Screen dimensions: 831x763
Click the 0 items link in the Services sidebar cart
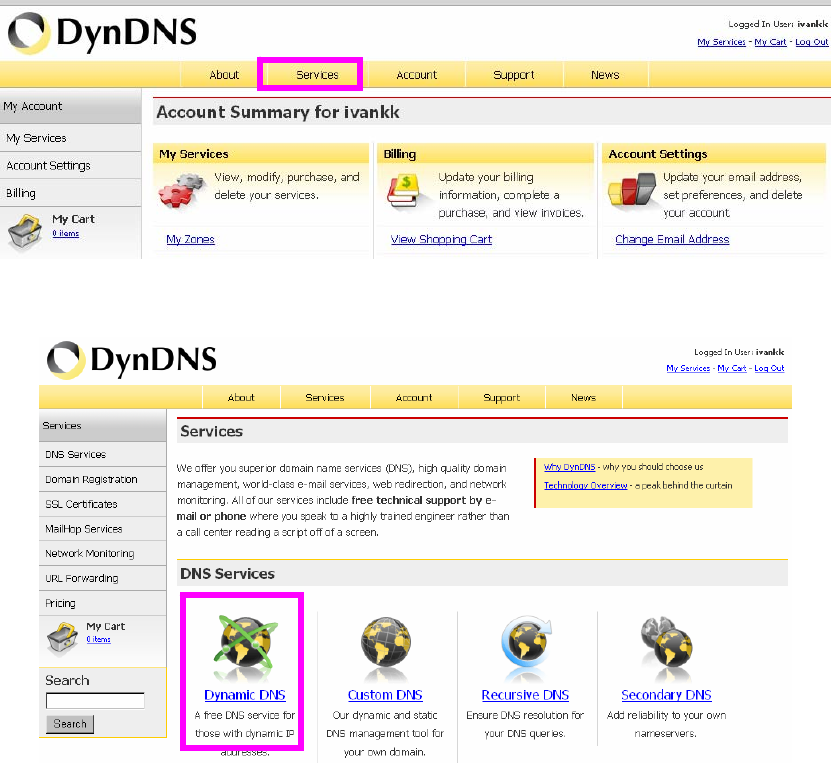click(x=99, y=640)
